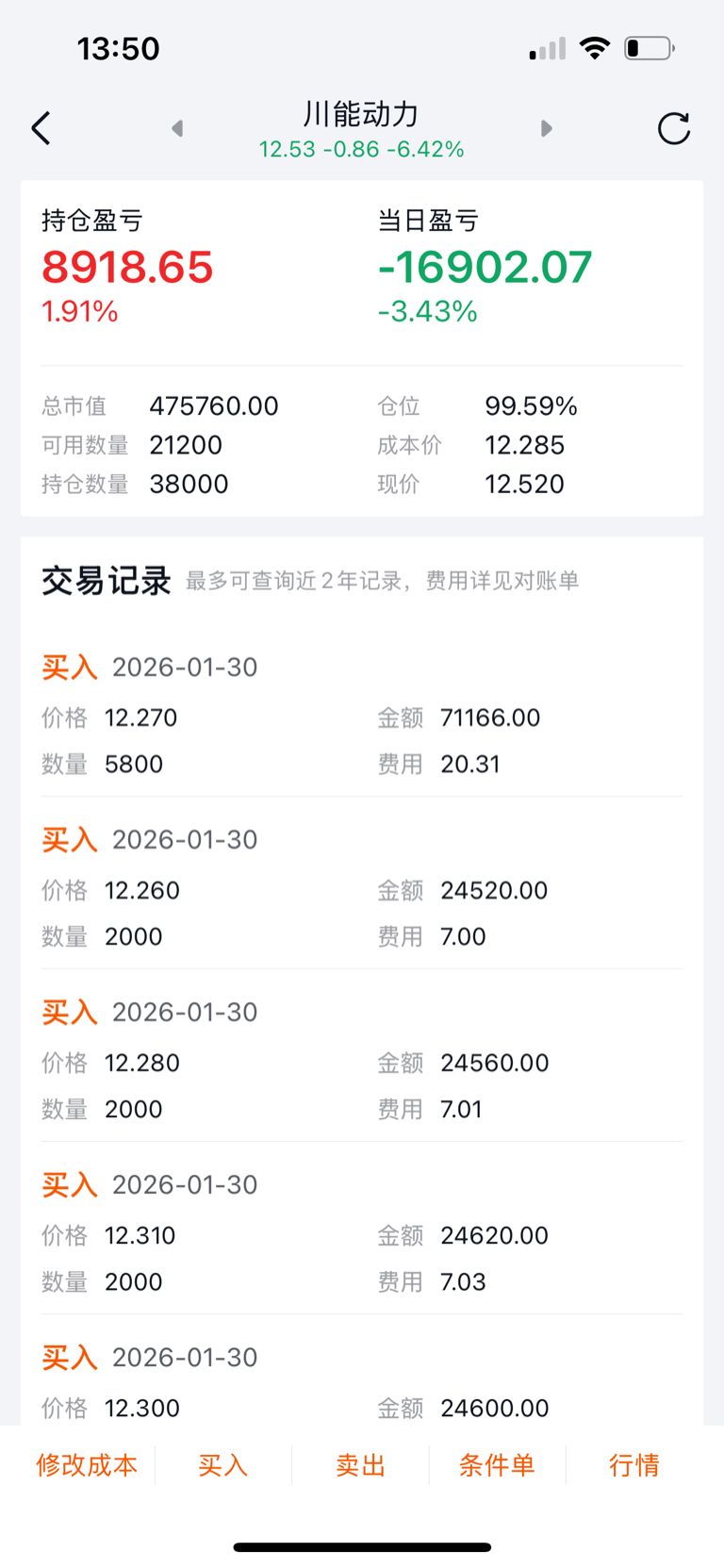The image size is (724, 1568).
Task: Tap the 交易记录 section heading
Action: click(x=107, y=581)
